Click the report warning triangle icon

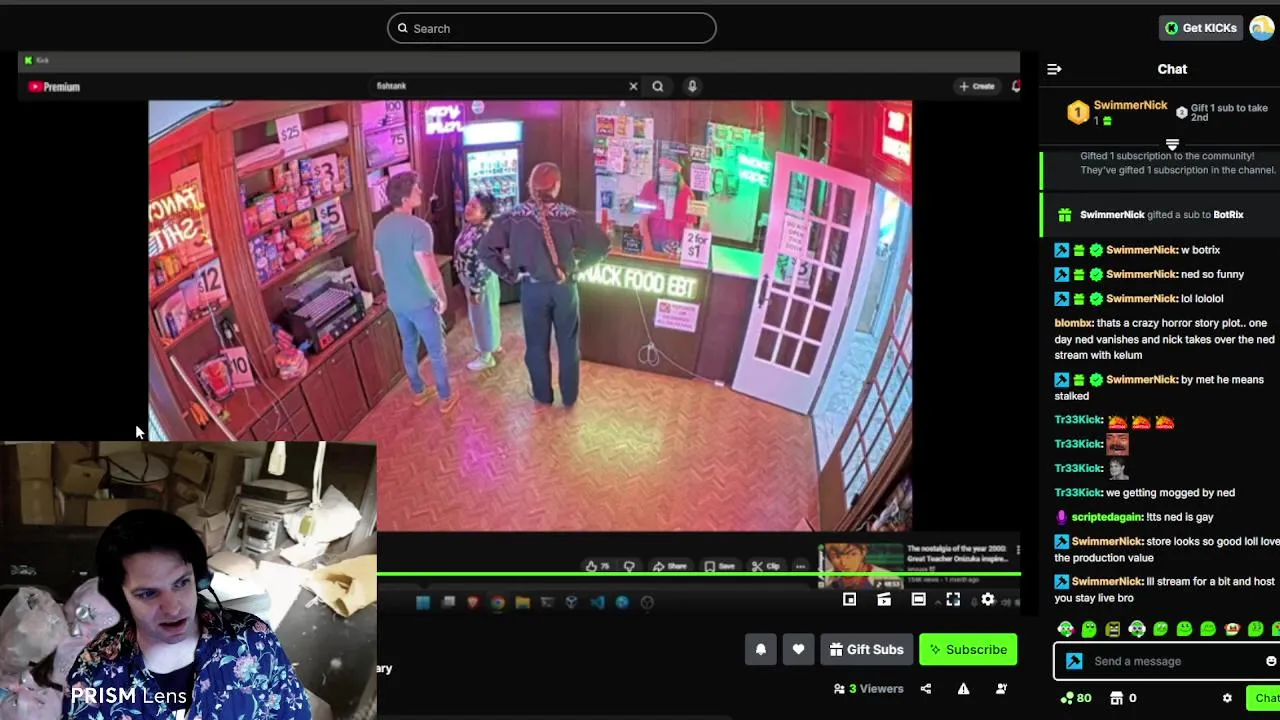[963, 688]
